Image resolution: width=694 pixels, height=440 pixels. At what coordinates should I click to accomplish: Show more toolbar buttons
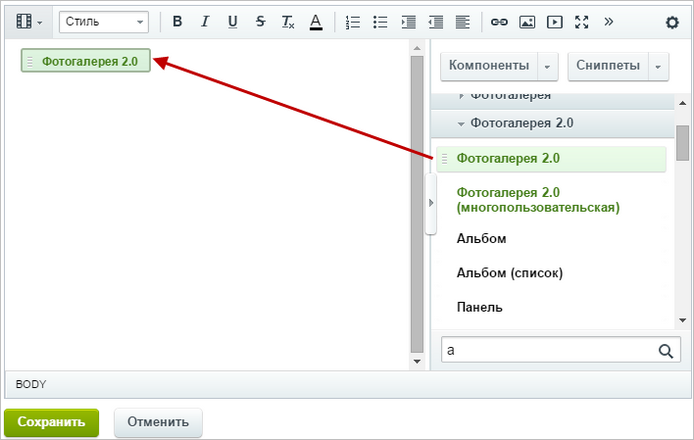[609, 21]
